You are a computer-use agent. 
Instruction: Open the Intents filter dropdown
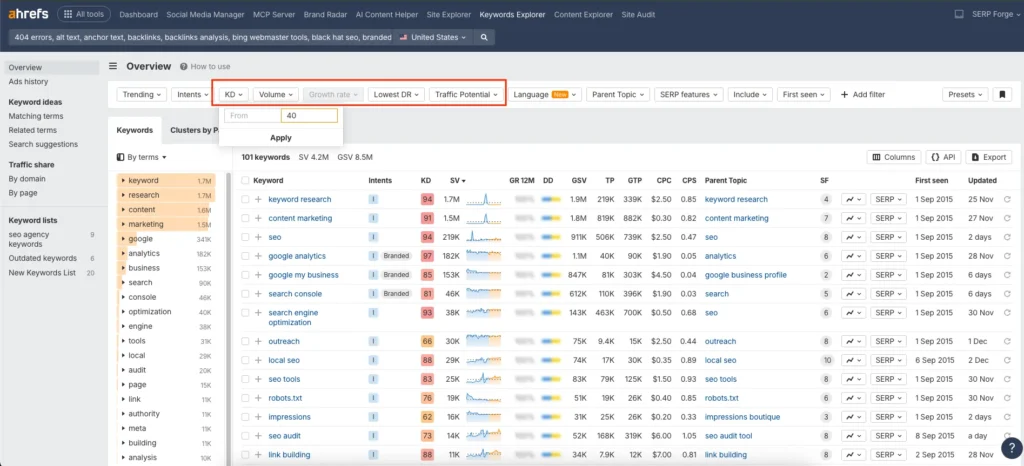193,95
